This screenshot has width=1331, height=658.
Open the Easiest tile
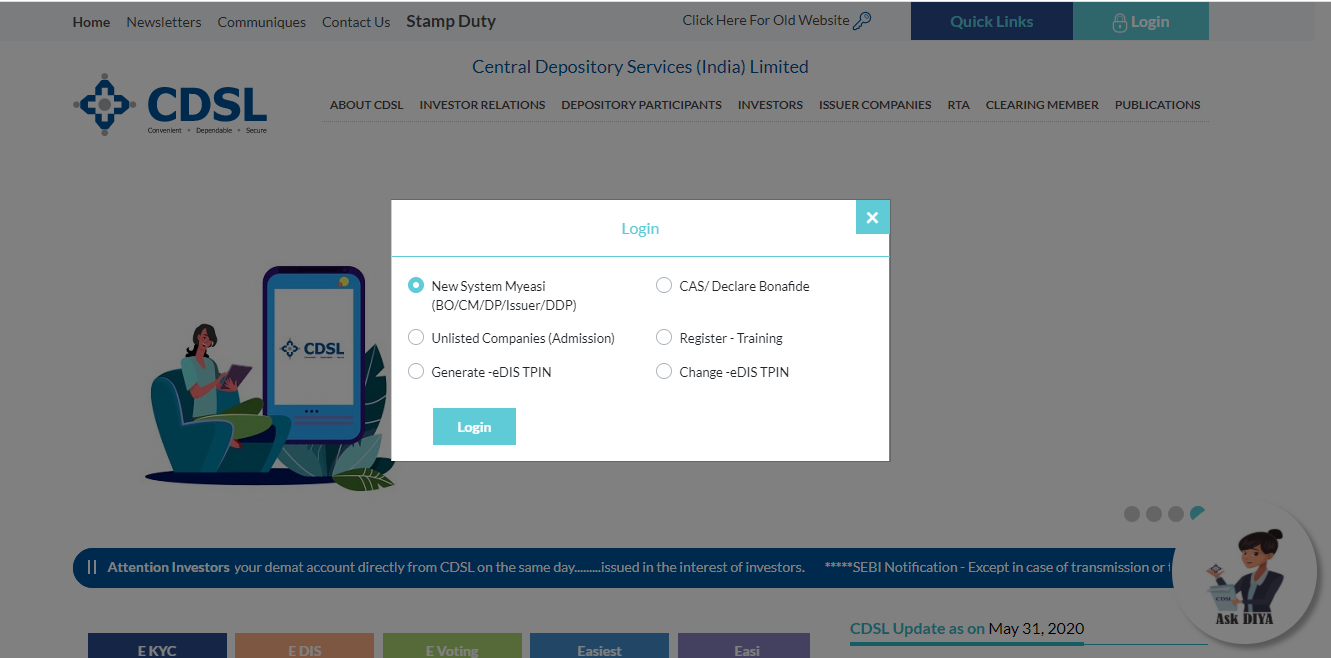599,646
